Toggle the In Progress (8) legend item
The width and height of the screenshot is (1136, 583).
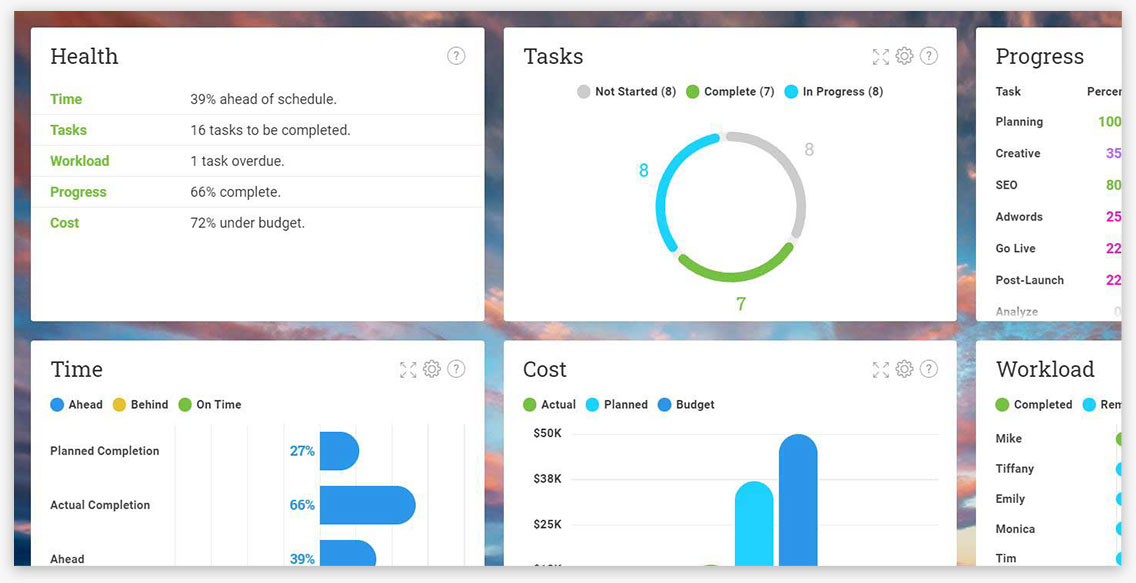(834, 91)
